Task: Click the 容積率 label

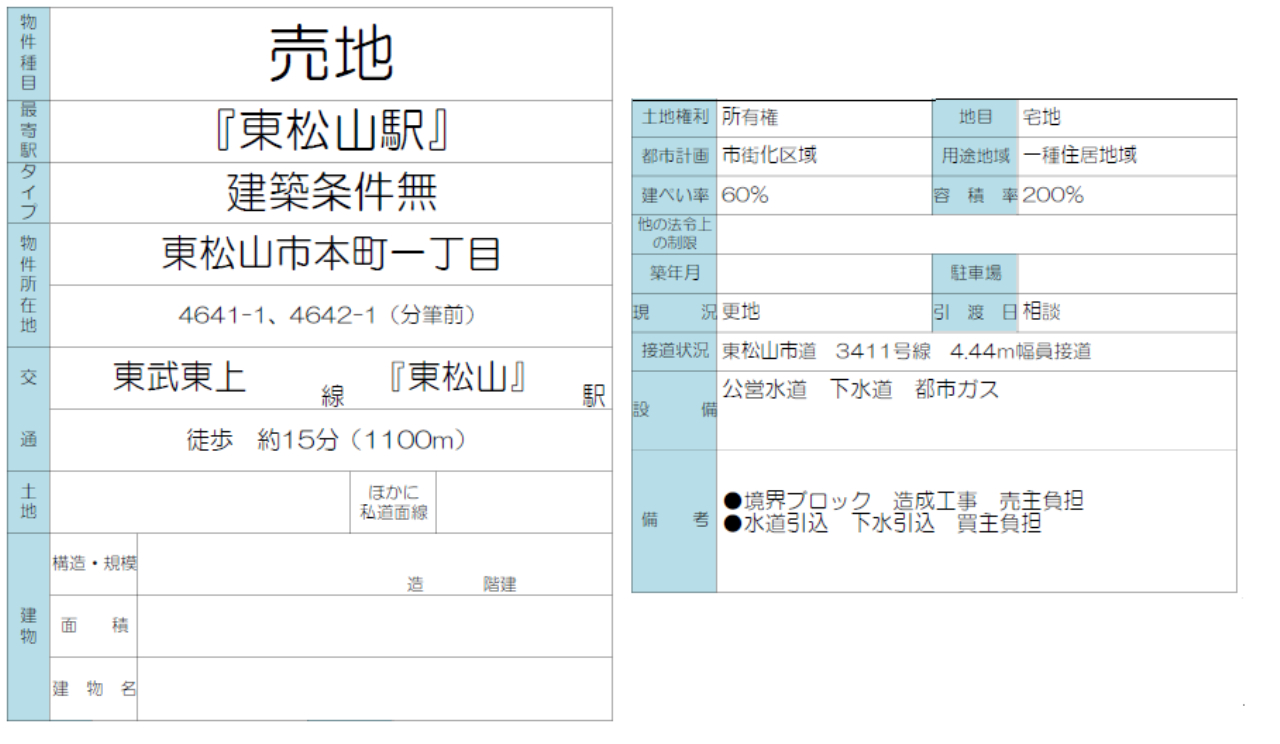Action: point(975,196)
